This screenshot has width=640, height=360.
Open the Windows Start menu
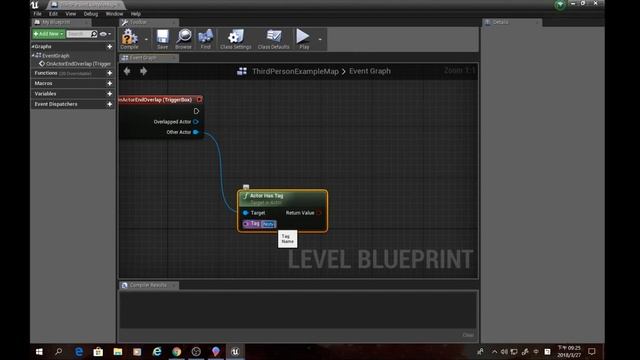coord(39,351)
